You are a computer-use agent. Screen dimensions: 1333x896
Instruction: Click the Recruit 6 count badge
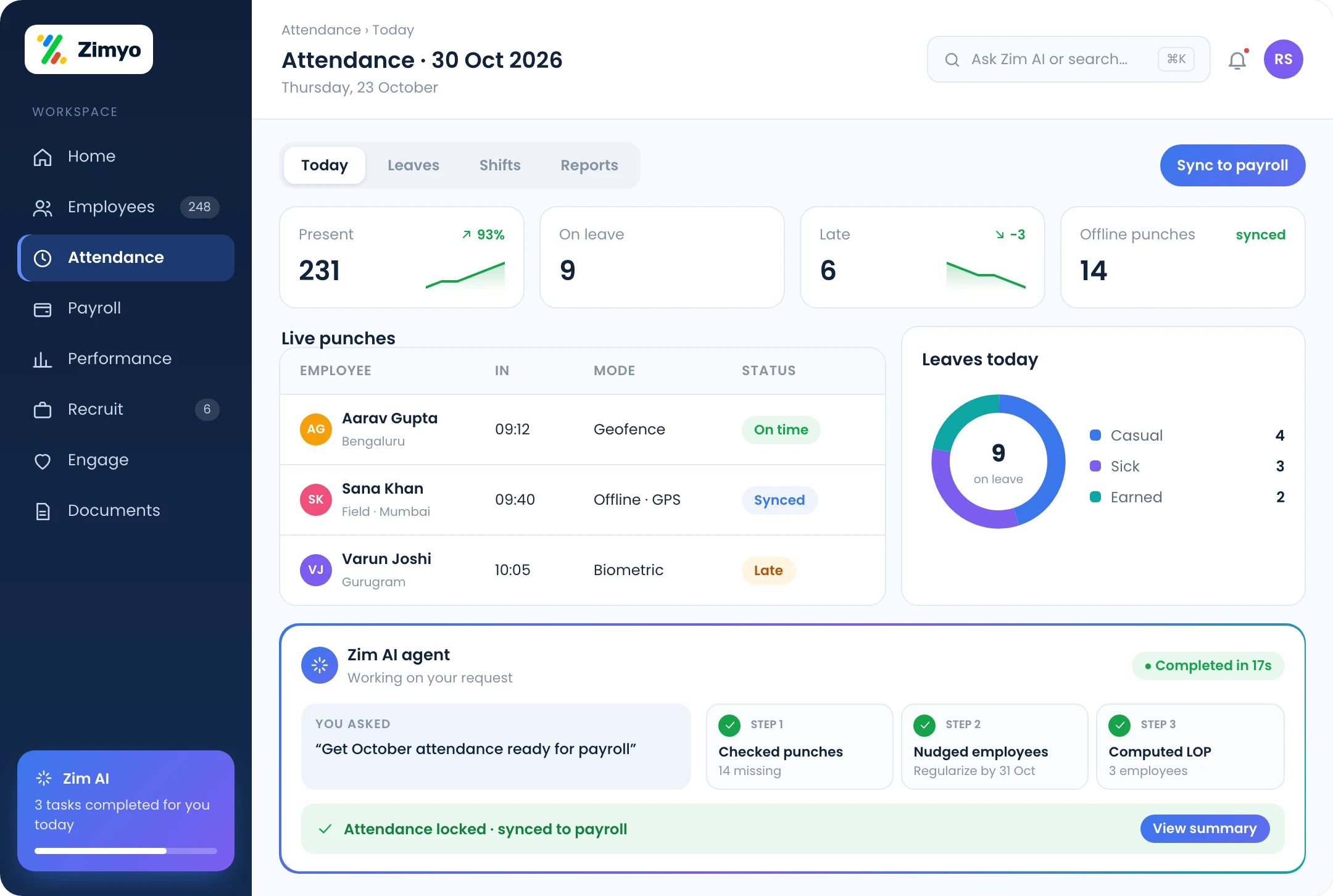coord(207,410)
